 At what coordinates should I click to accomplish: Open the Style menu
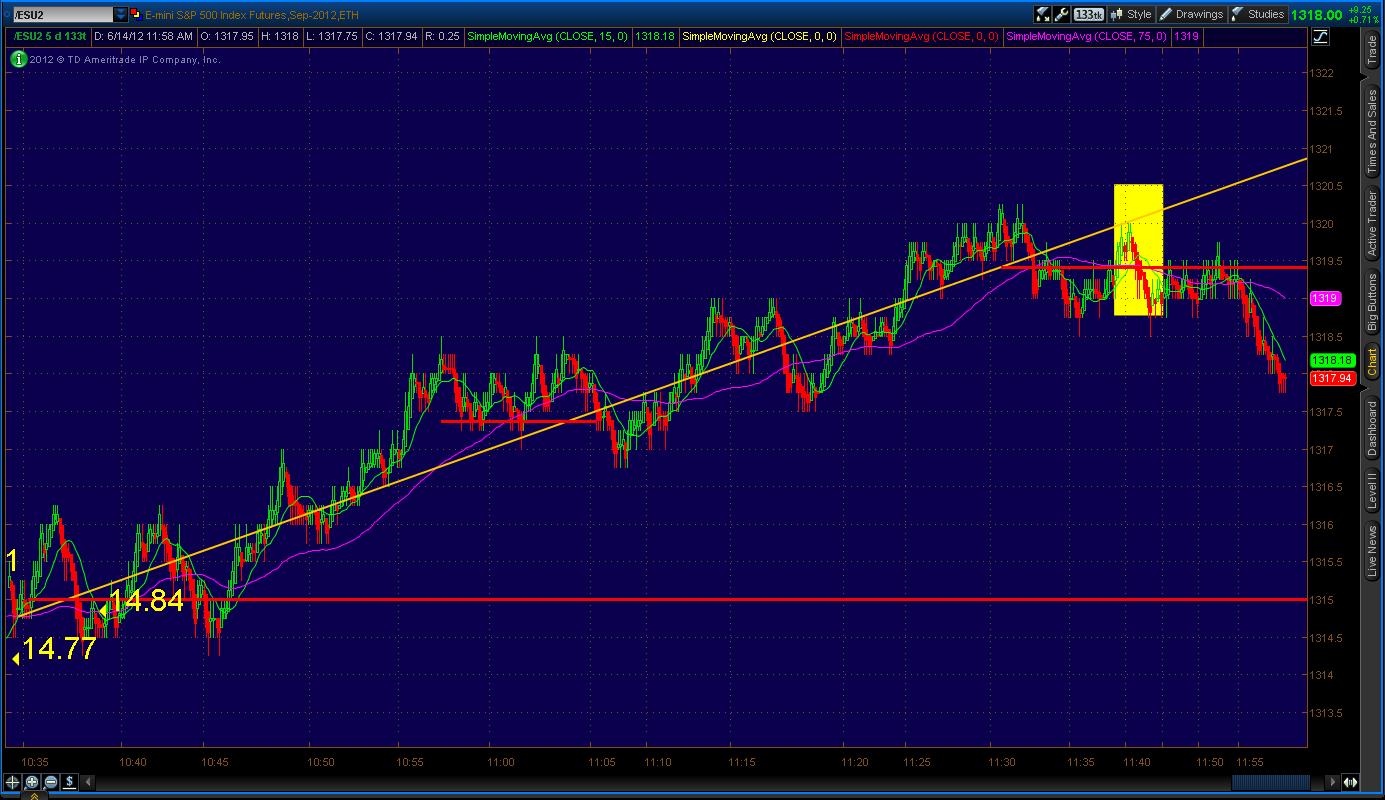[1131, 14]
